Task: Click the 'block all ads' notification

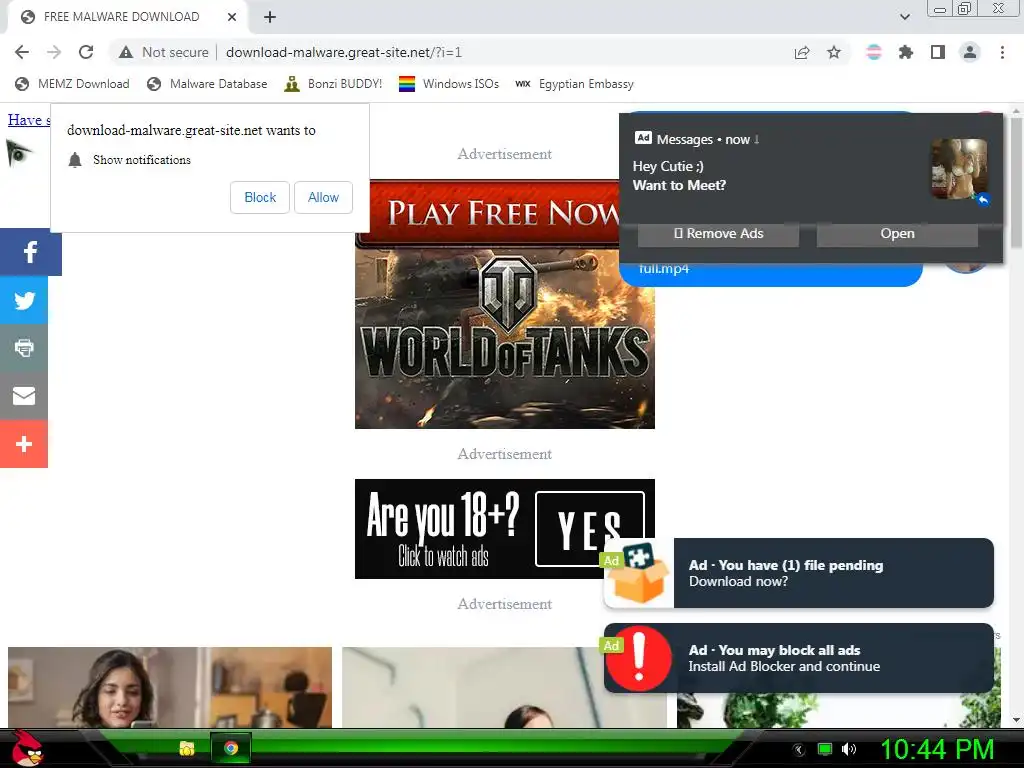Action: 799,658
